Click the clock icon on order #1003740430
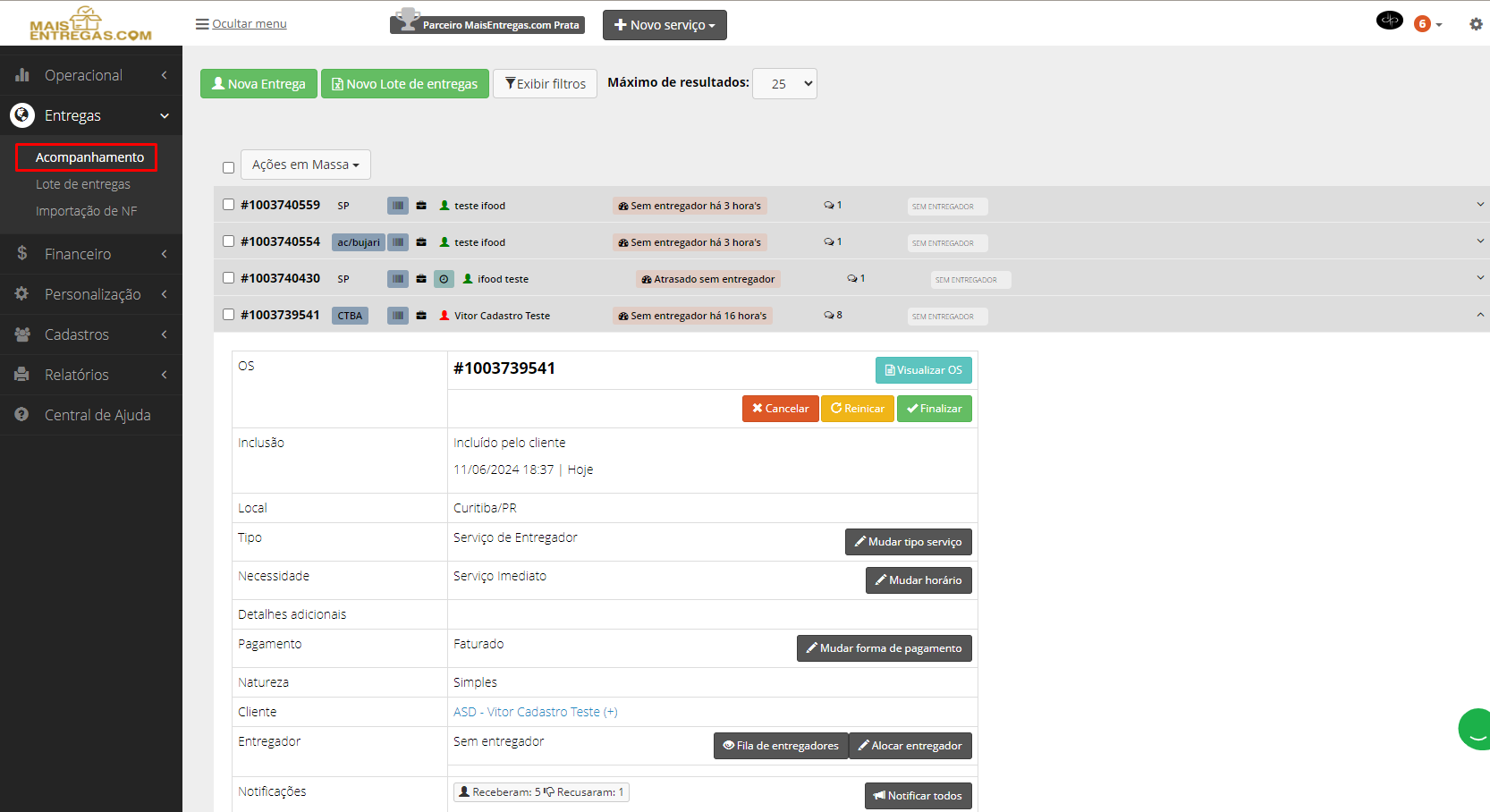 [444, 279]
